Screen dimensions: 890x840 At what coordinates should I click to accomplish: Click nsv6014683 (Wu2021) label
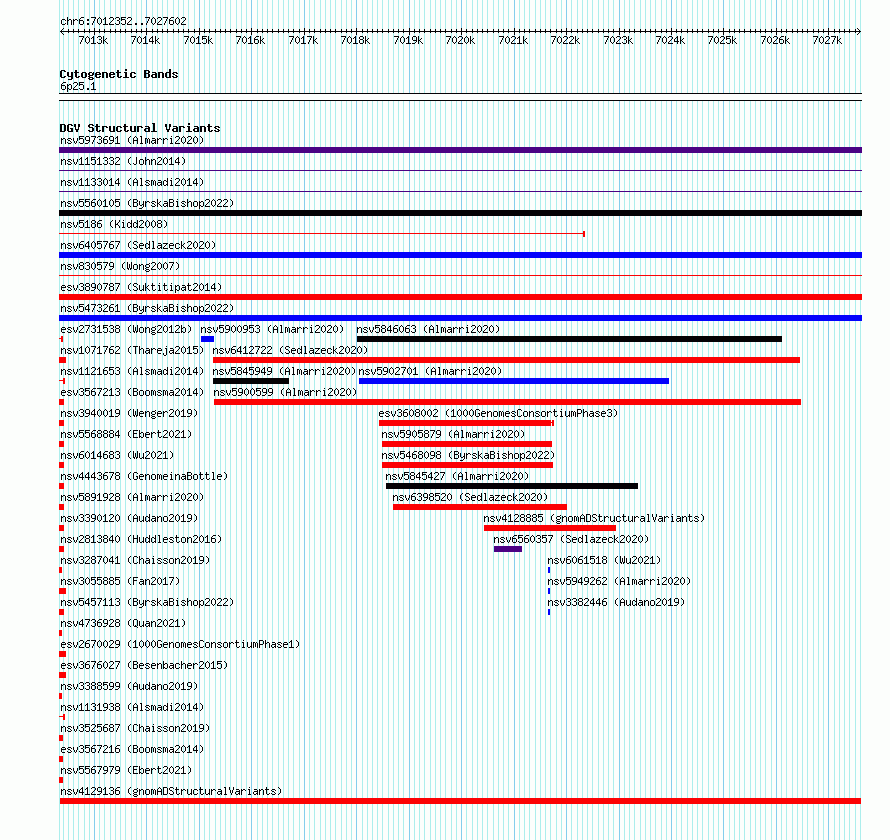(x=117, y=455)
